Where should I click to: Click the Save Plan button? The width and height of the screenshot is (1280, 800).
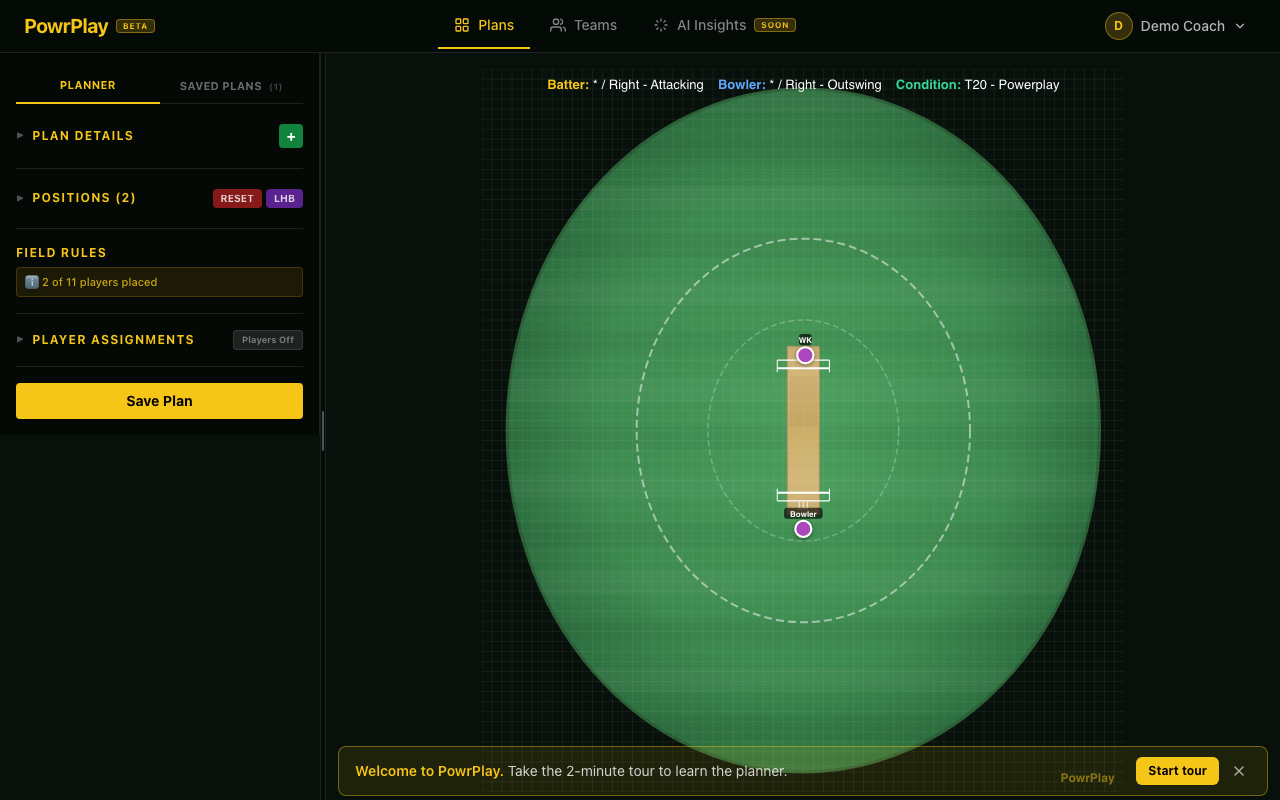pyautogui.click(x=159, y=401)
